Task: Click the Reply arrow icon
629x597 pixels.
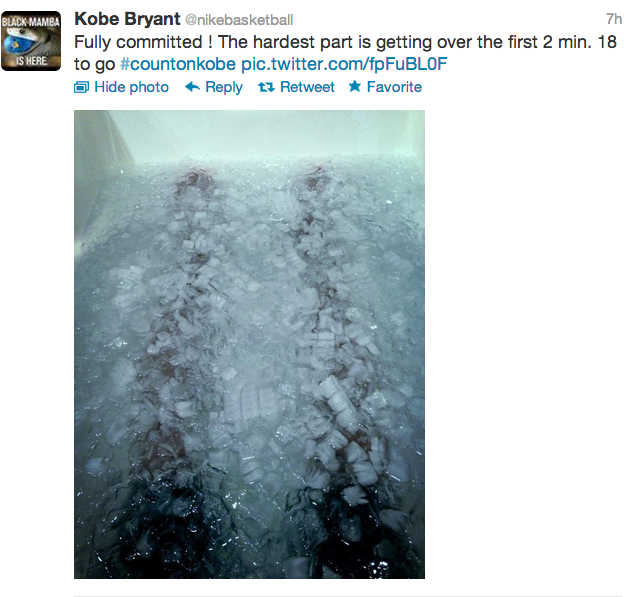Action: pyautogui.click(x=193, y=87)
